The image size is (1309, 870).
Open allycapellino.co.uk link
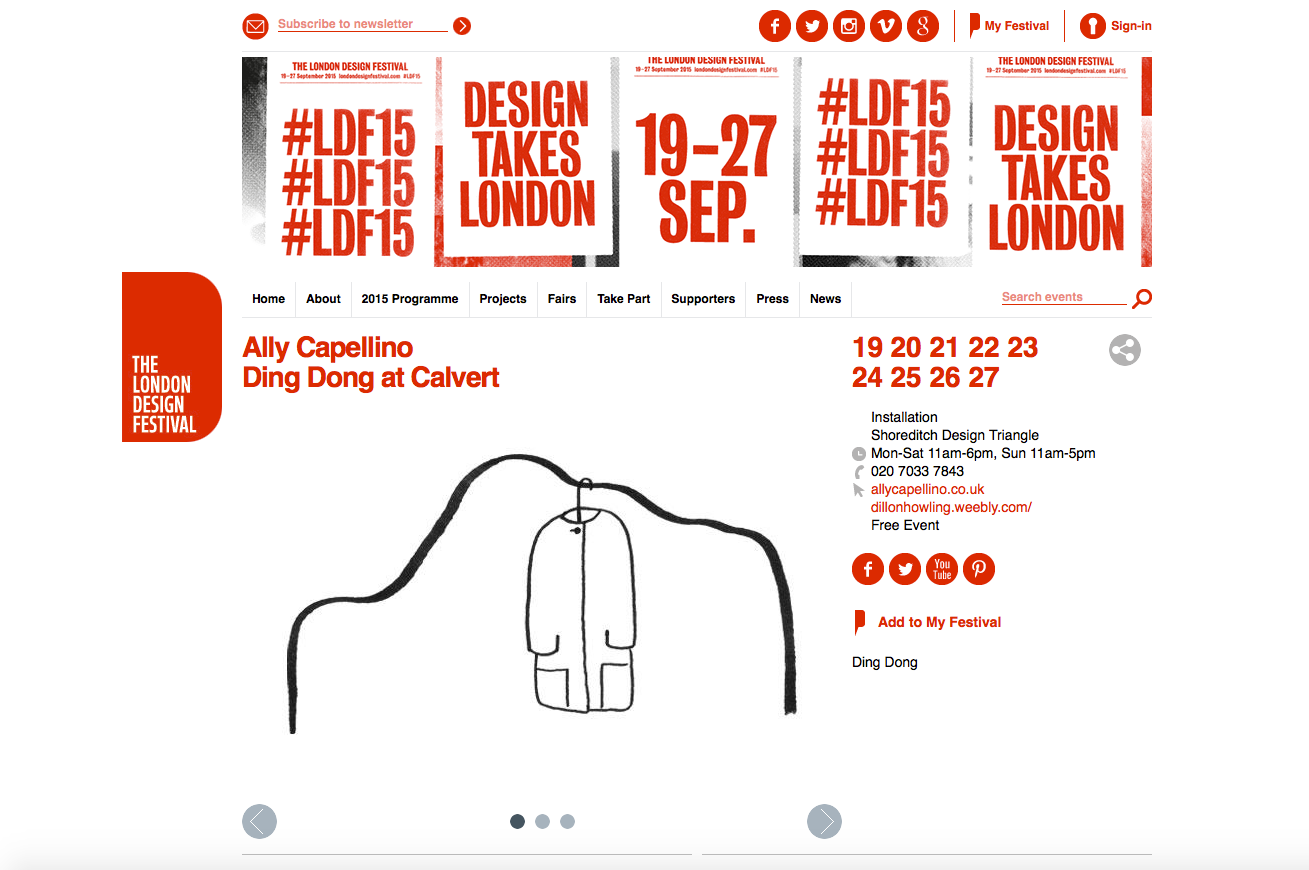(x=927, y=489)
